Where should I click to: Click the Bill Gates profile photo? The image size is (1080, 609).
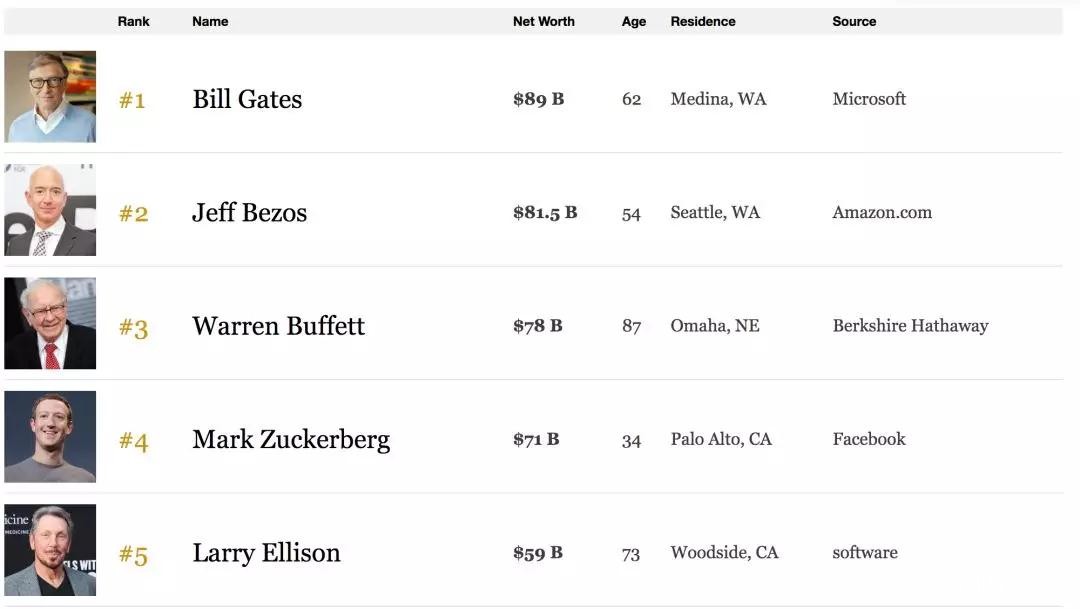50,97
